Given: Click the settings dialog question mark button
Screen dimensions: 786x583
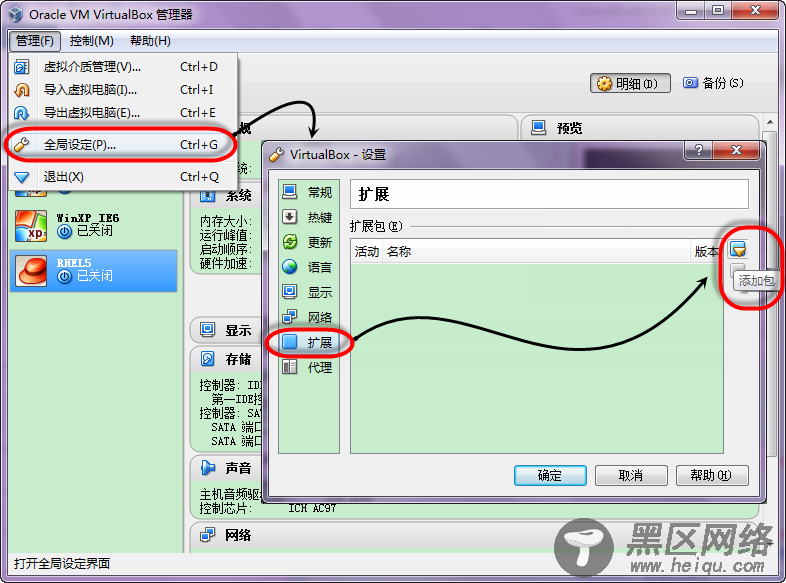Looking at the screenshot, I should (699, 150).
